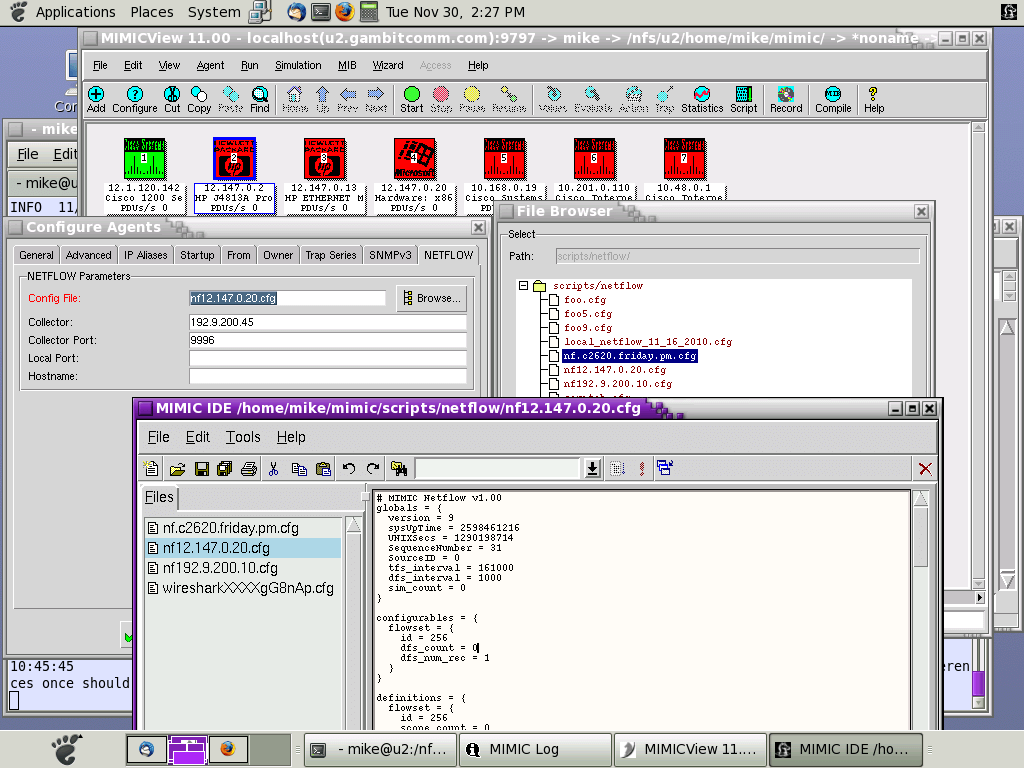Switch to mike@u2 terminal taskbar button
This screenshot has height=768, width=1024.
[x=381, y=750]
